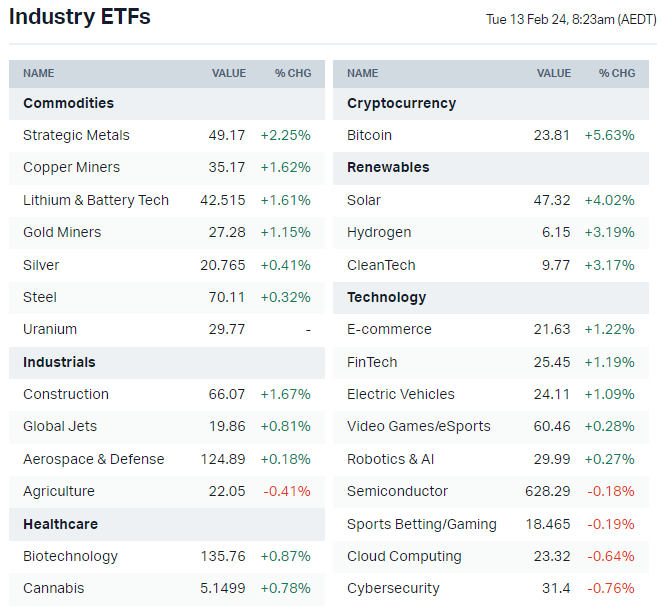Select Aerospace & Defense ETF
The width and height of the screenshot is (663, 607).
pos(93,459)
